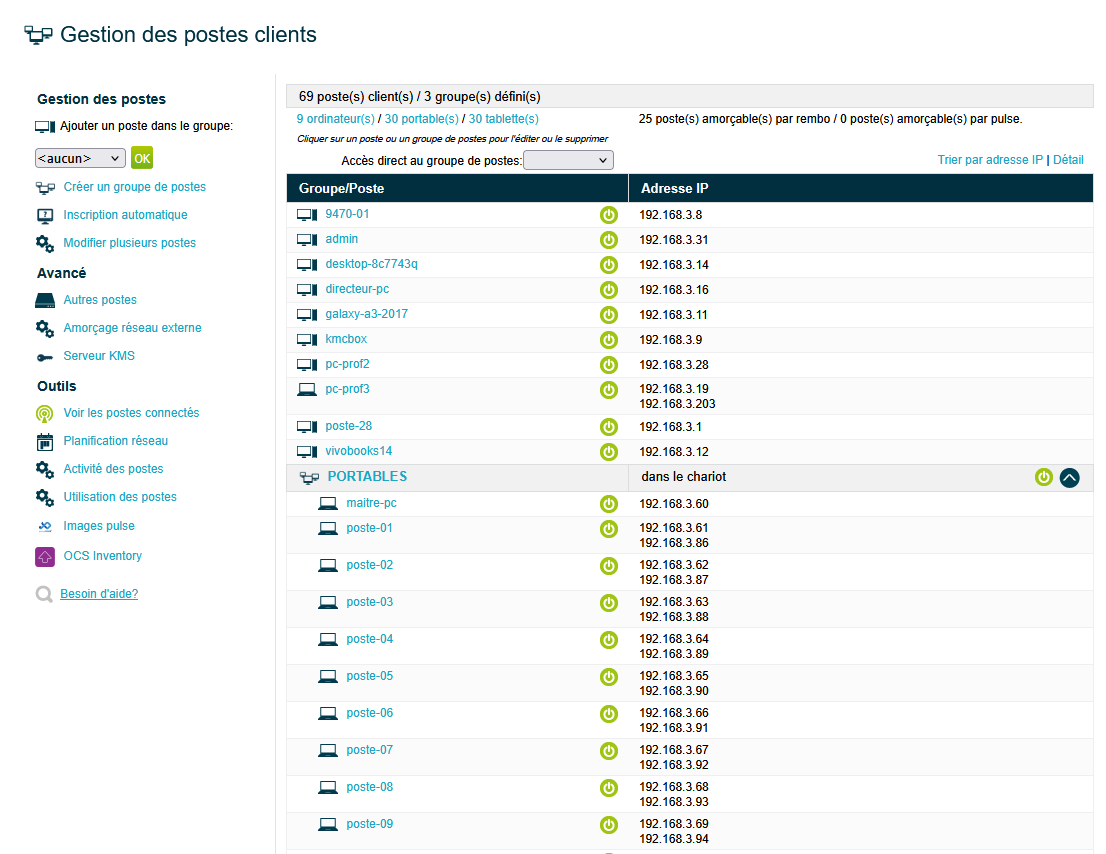Screen dimensions: 1106x854
Task: Click the 'dans le chariot' group description
Action: point(683,477)
